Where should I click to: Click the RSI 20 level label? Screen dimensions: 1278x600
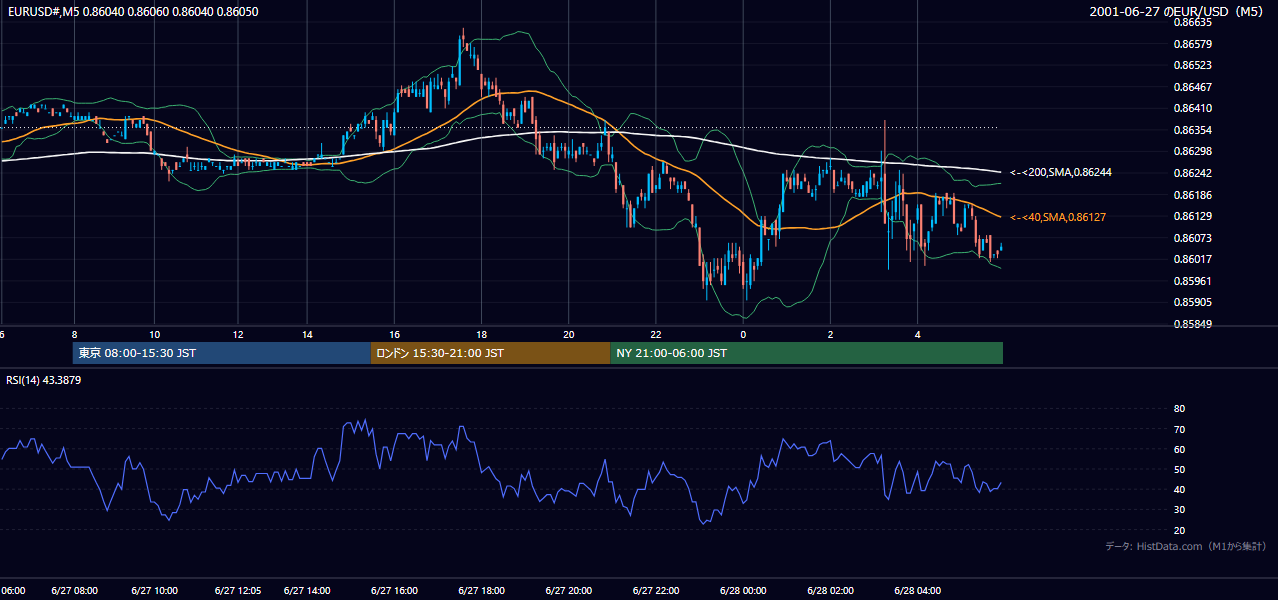1179,530
